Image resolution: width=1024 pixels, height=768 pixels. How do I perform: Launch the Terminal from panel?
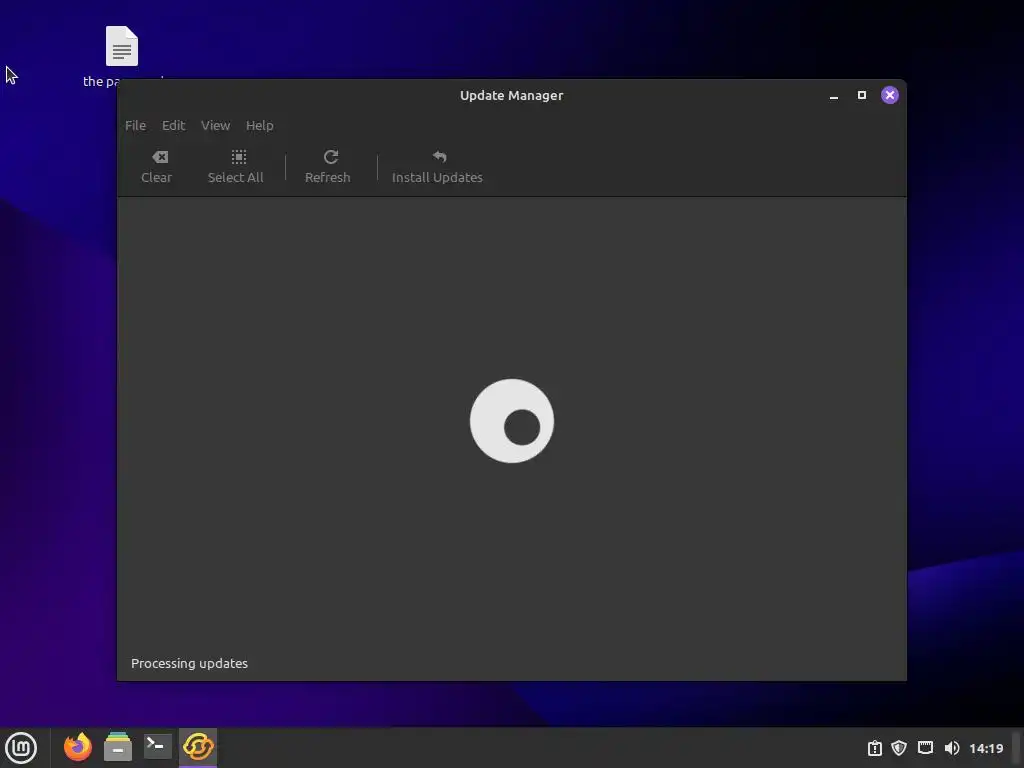pyautogui.click(x=157, y=746)
